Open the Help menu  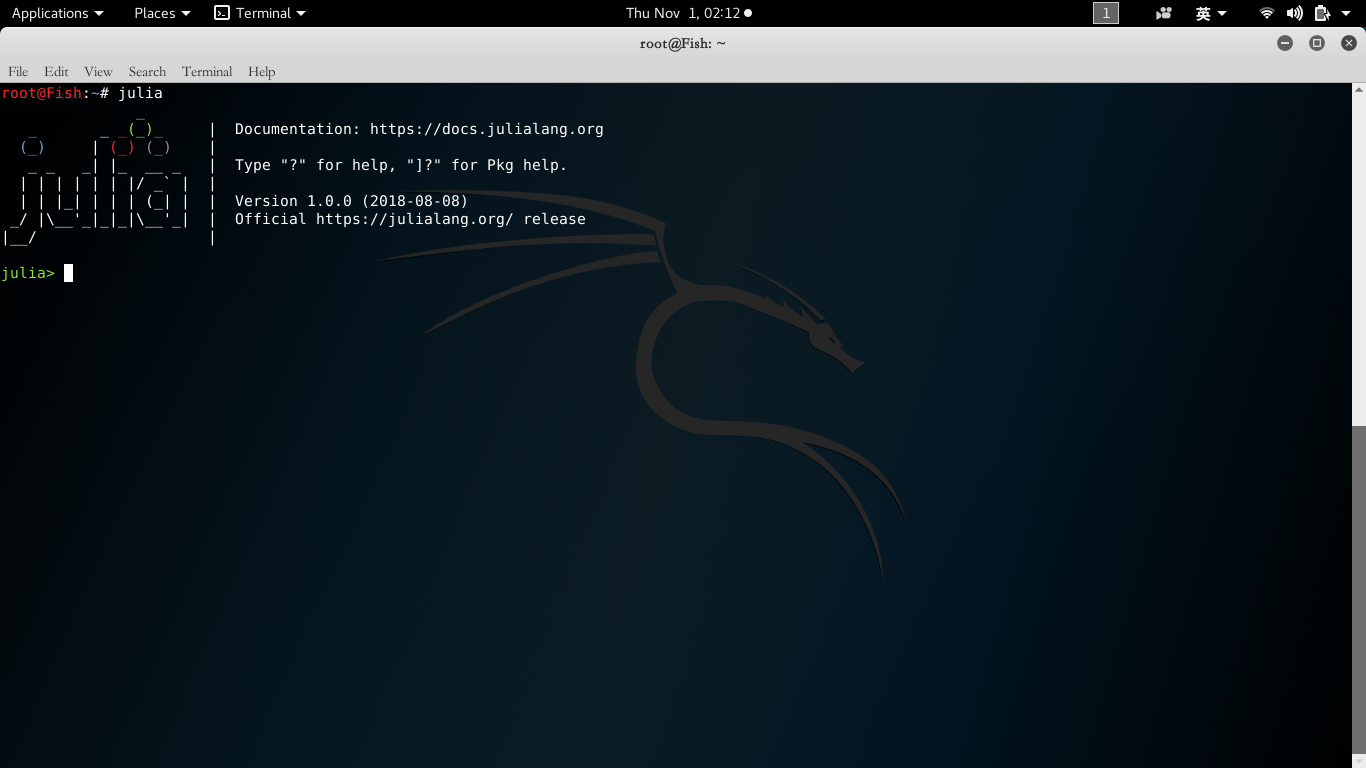pos(261,71)
